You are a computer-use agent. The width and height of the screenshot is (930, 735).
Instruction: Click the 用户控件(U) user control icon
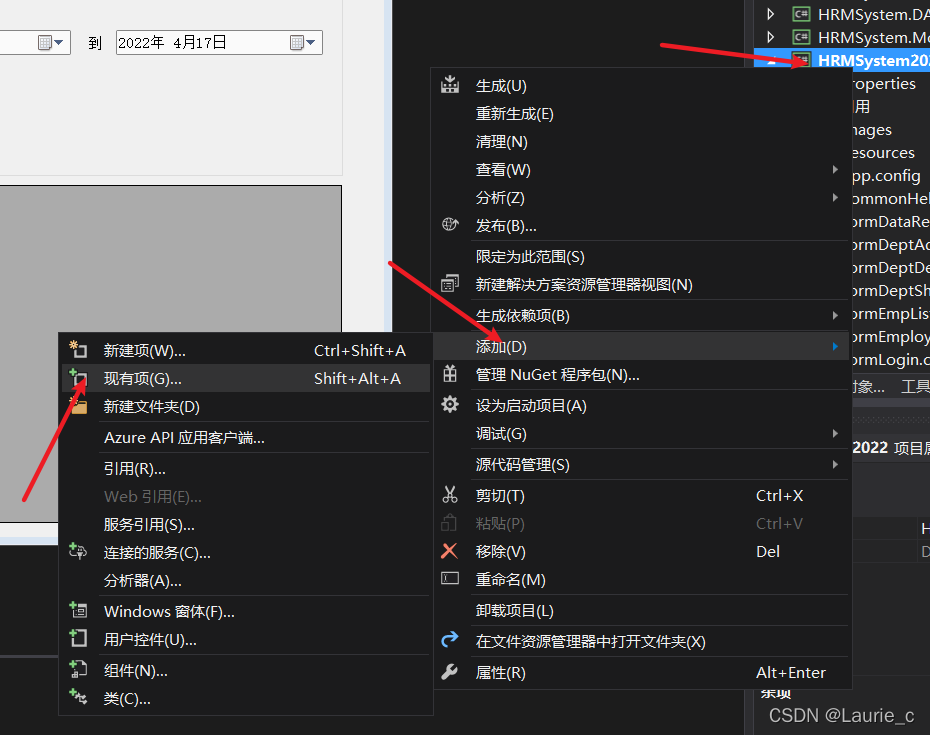[78, 639]
